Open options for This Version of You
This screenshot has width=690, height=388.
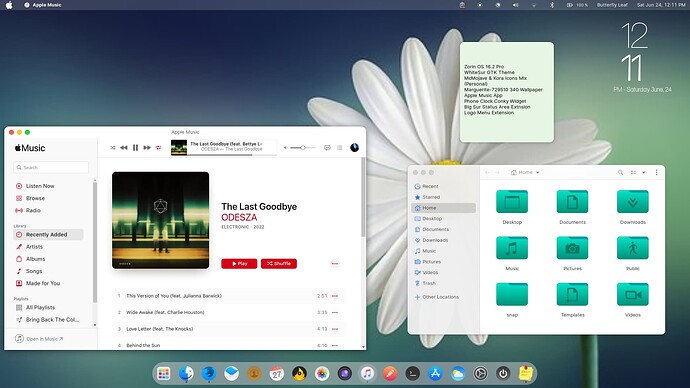pos(335,296)
